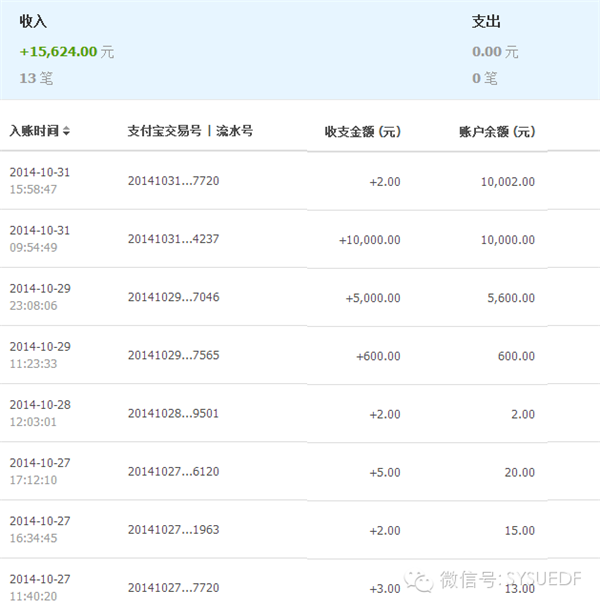
Task: Click the 0.00 元 expense total
Action: [495, 52]
